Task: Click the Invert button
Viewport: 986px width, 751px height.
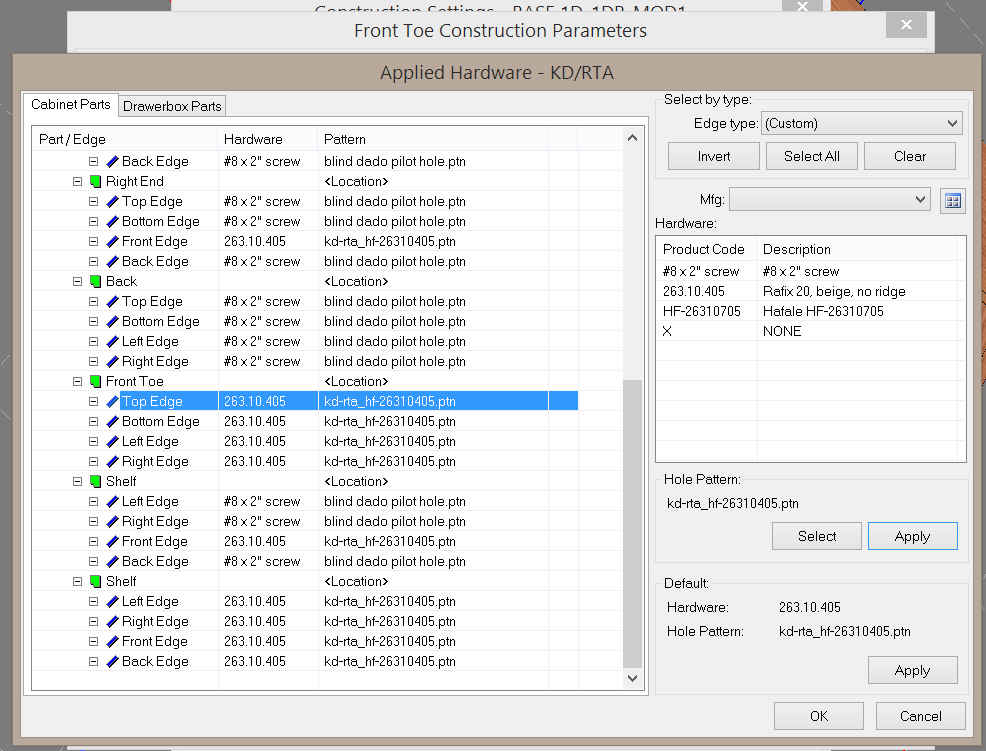Action: point(713,156)
